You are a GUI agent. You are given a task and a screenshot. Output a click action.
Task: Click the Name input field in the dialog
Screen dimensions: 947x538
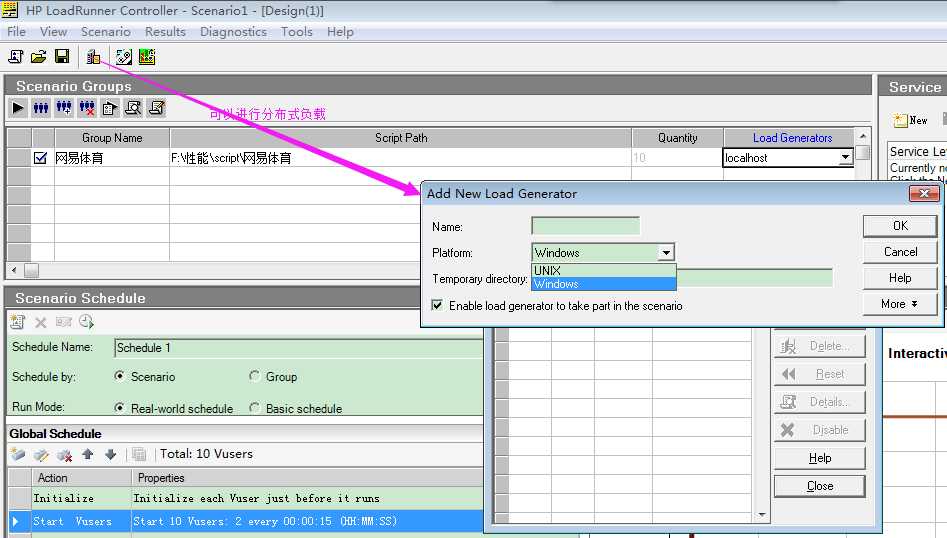click(x=585, y=226)
